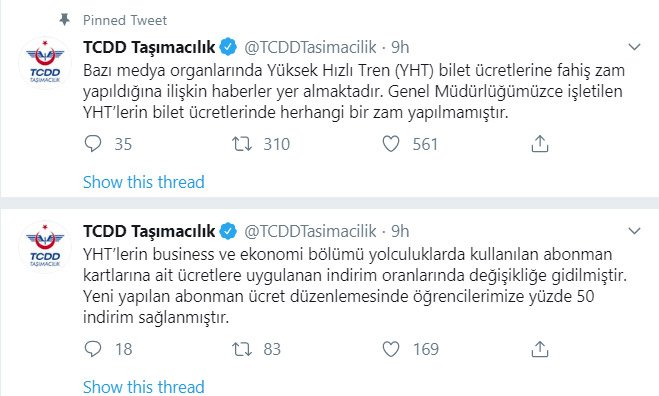Share the pinned tweet via share icon

coord(540,144)
